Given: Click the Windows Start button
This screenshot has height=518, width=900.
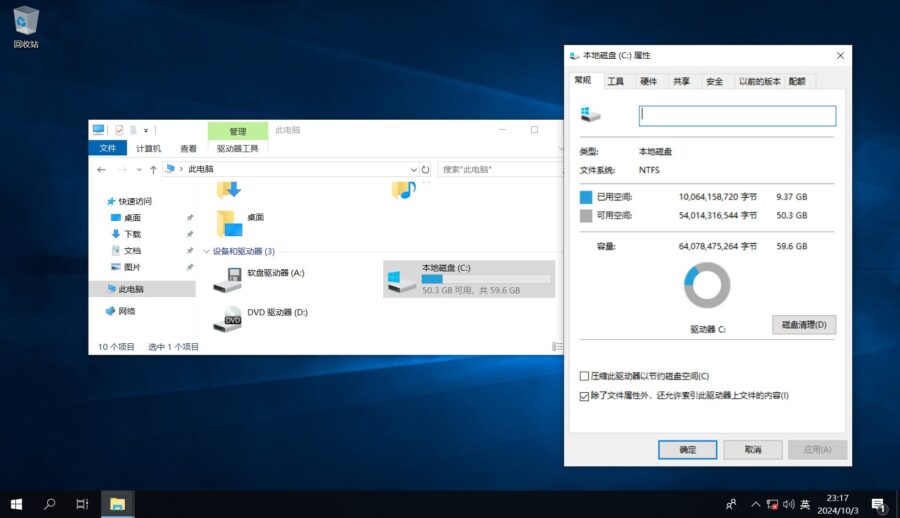Looking at the screenshot, I should [x=16, y=504].
